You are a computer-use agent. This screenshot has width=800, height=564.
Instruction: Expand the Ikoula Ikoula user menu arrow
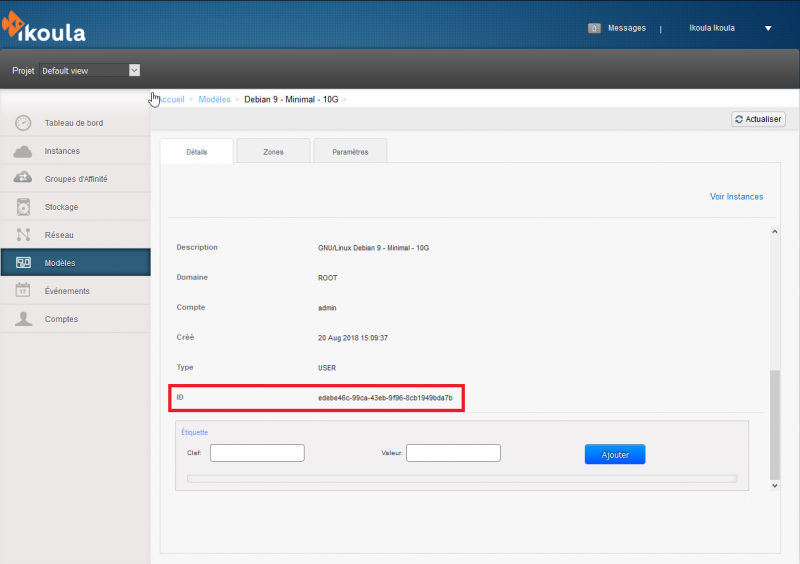click(768, 29)
